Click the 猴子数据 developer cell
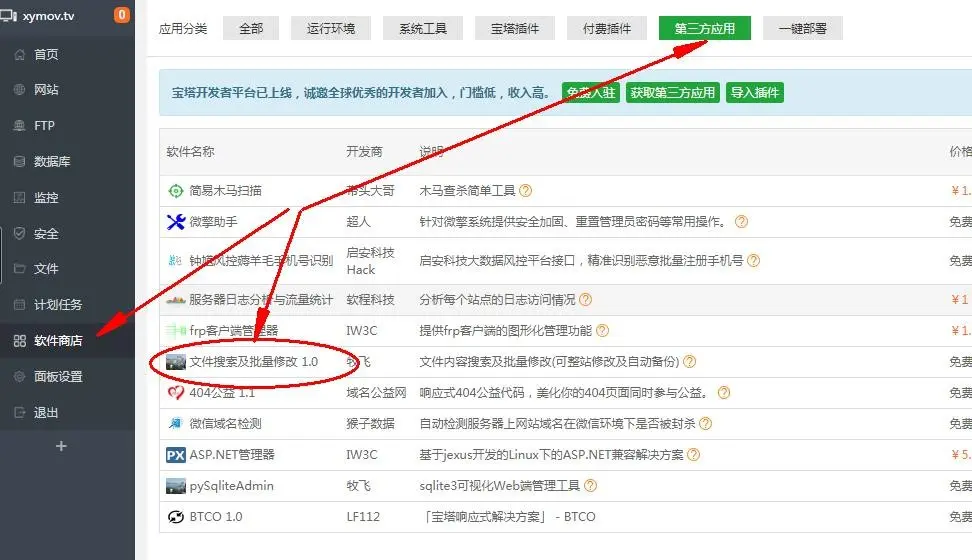 point(370,424)
